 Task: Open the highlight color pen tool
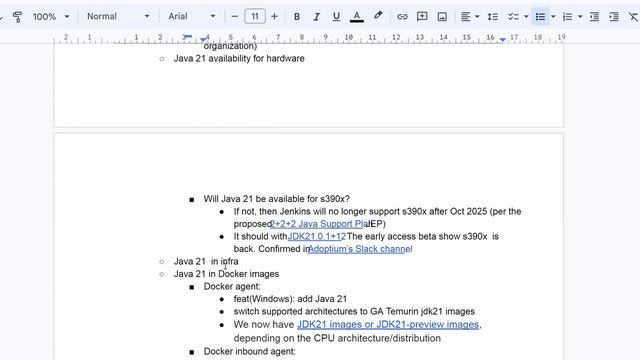(378, 16)
